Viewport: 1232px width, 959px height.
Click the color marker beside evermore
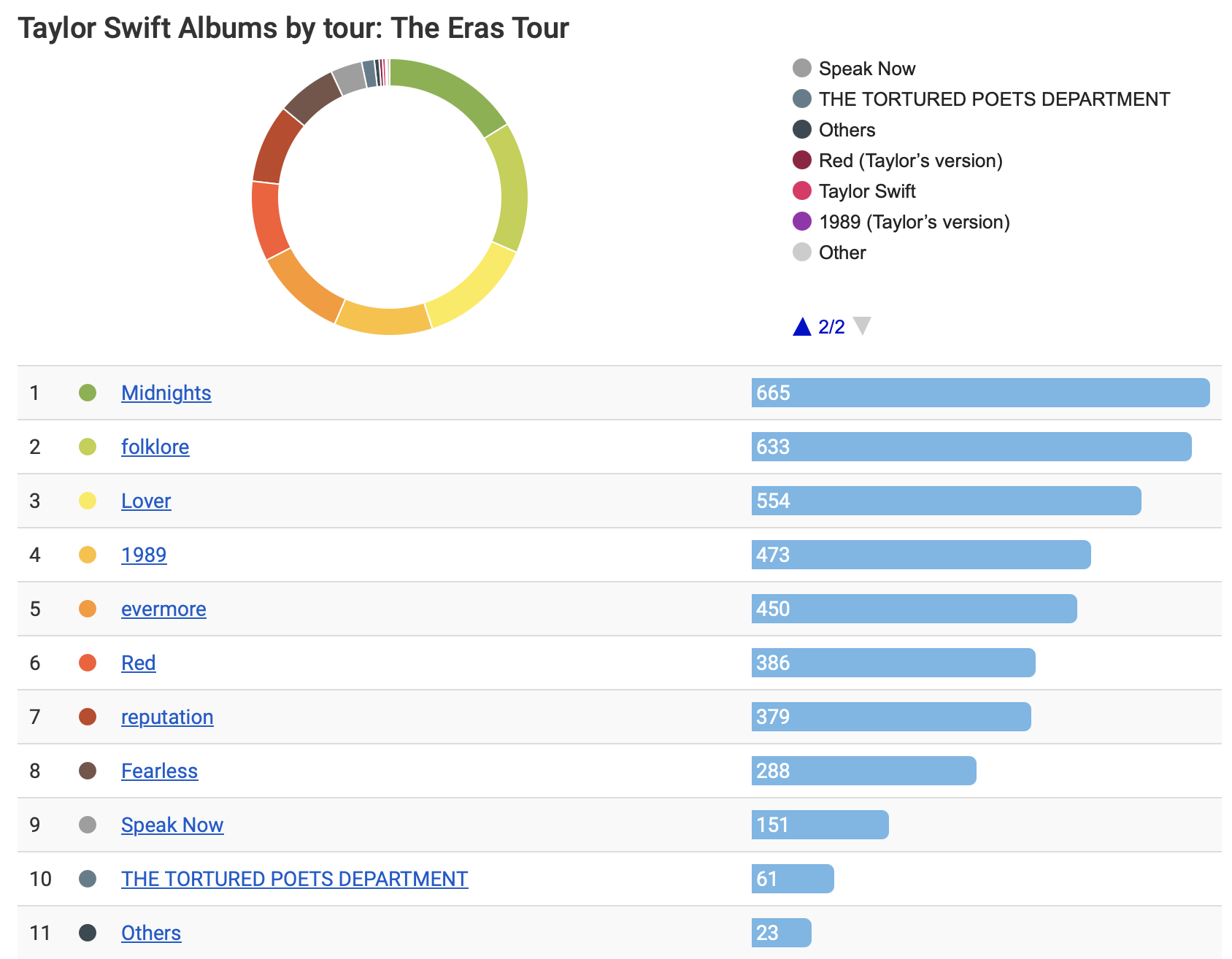tap(89, 609)
